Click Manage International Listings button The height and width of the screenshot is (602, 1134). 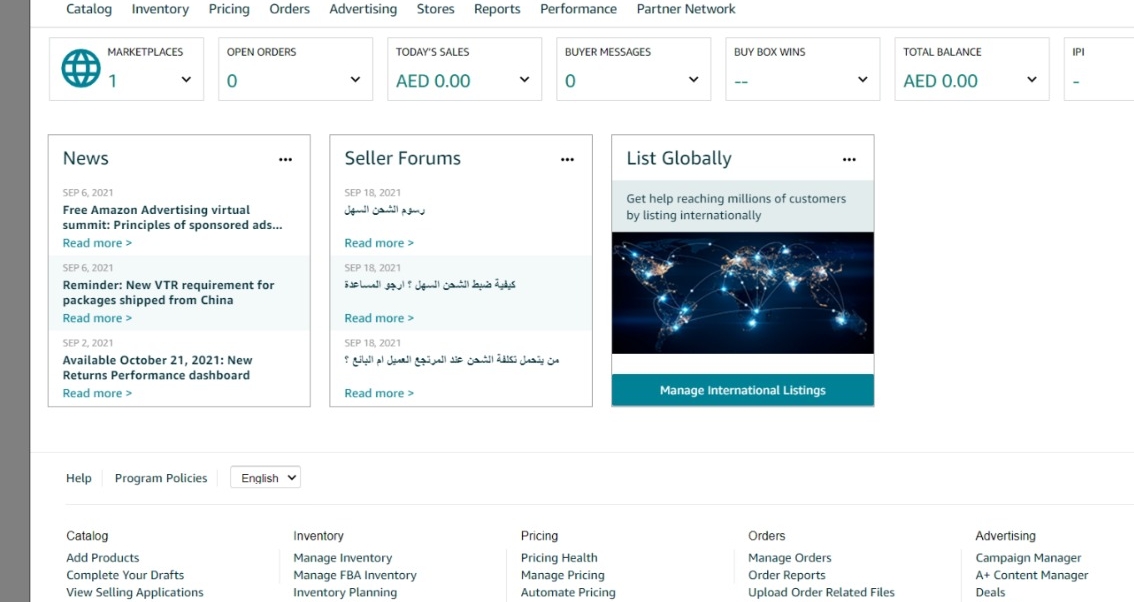(x=743, y=390)
